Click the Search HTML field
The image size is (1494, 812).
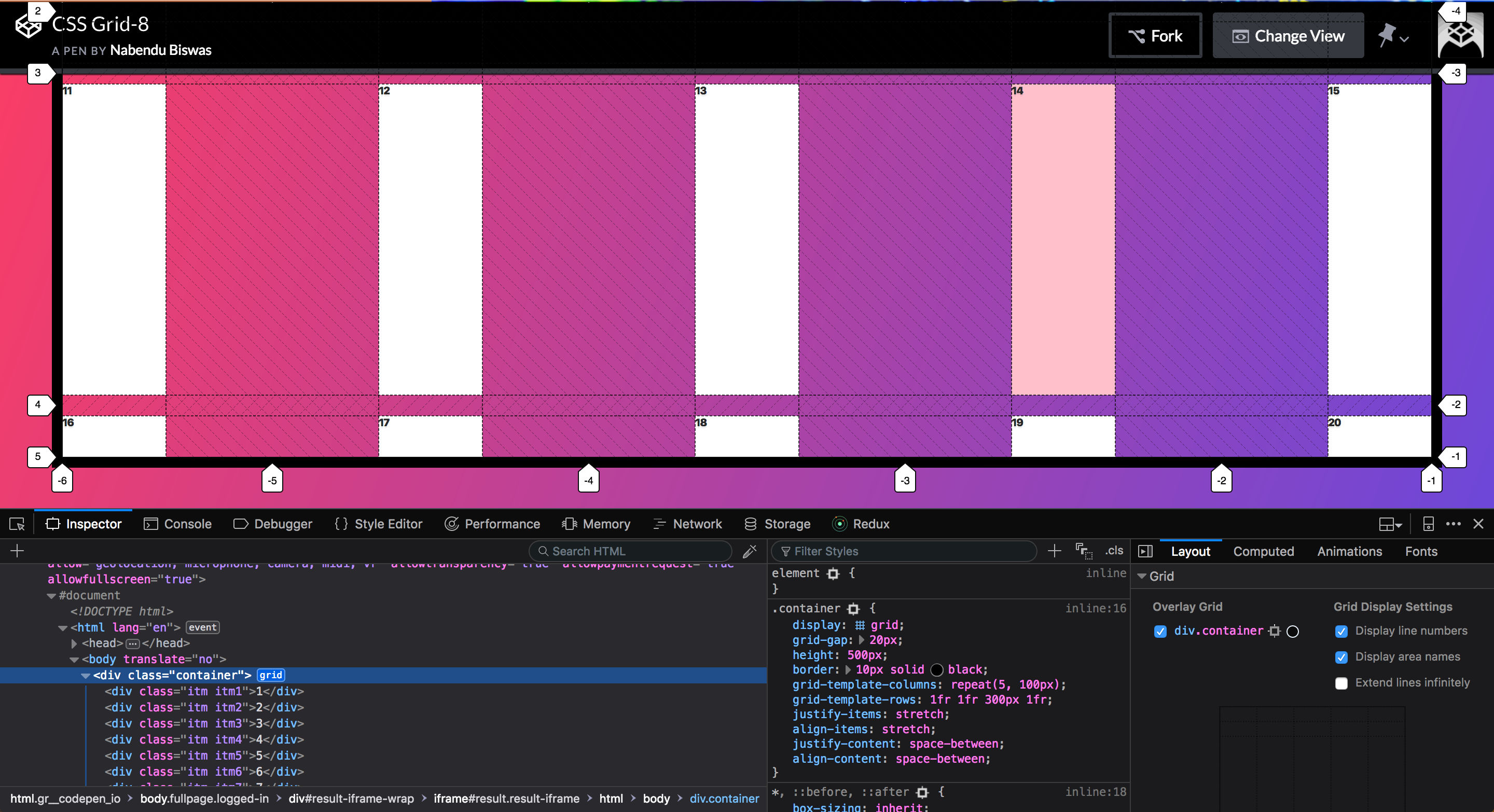coord(630,551)
